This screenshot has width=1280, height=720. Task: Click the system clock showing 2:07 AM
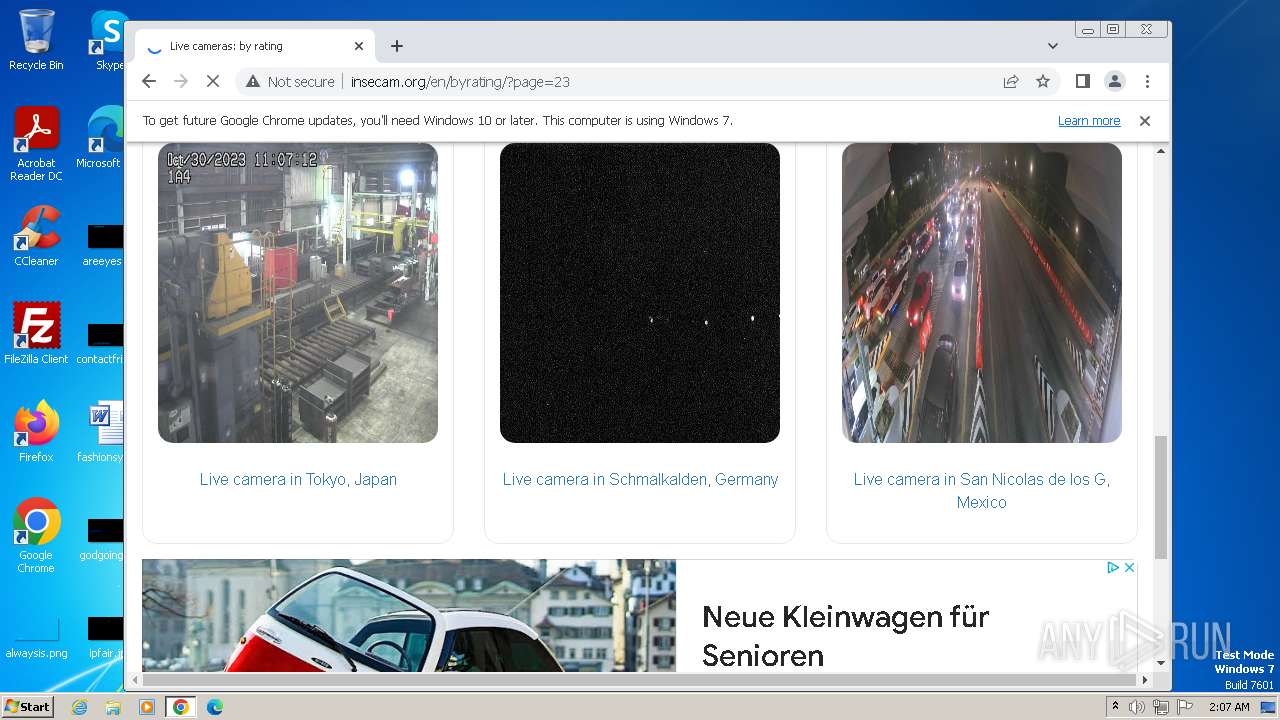[1229, 707]
